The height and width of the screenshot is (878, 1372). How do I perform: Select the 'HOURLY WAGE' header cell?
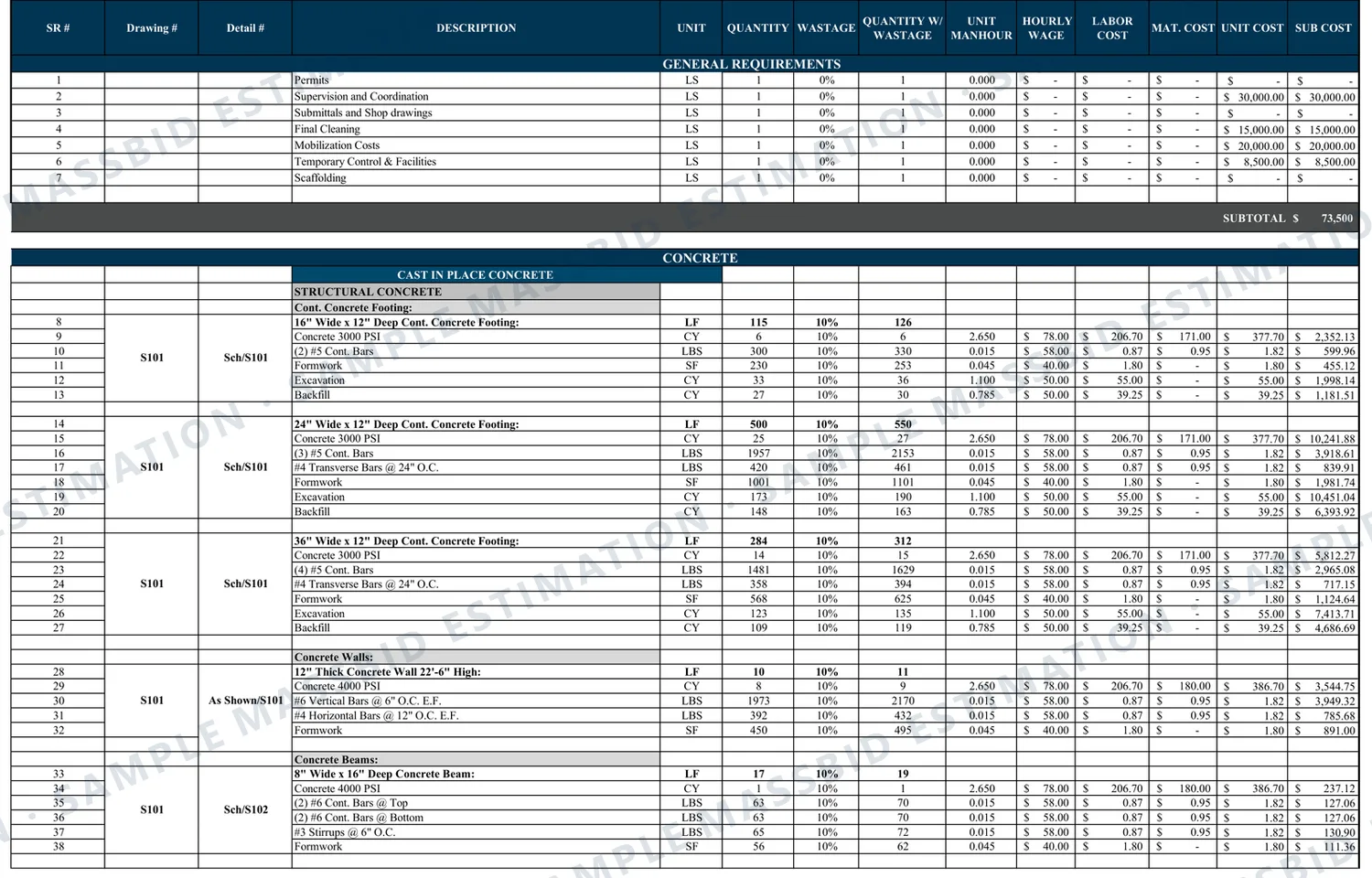tap(1046, 28)
